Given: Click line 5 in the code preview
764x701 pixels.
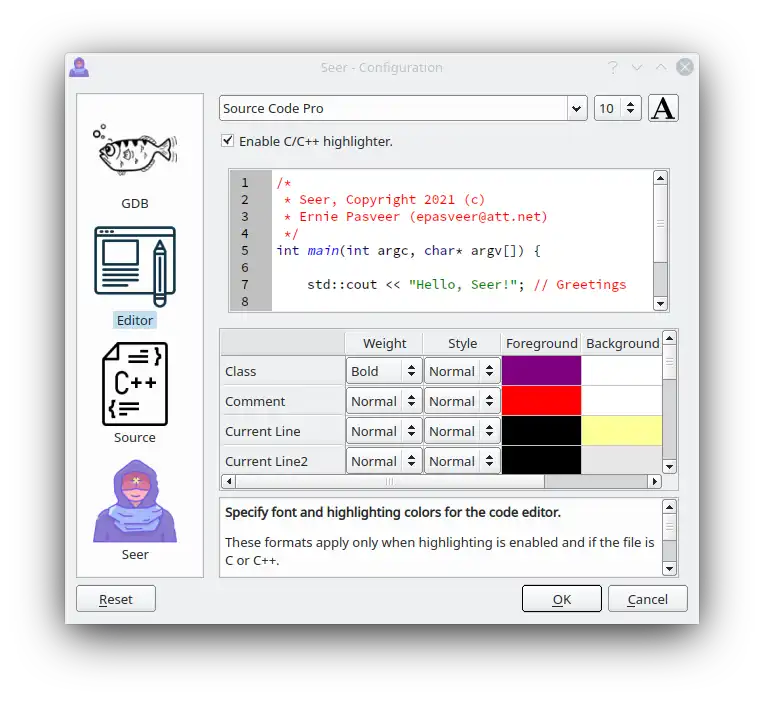Looking at the screenshot, I should [408, 250].
